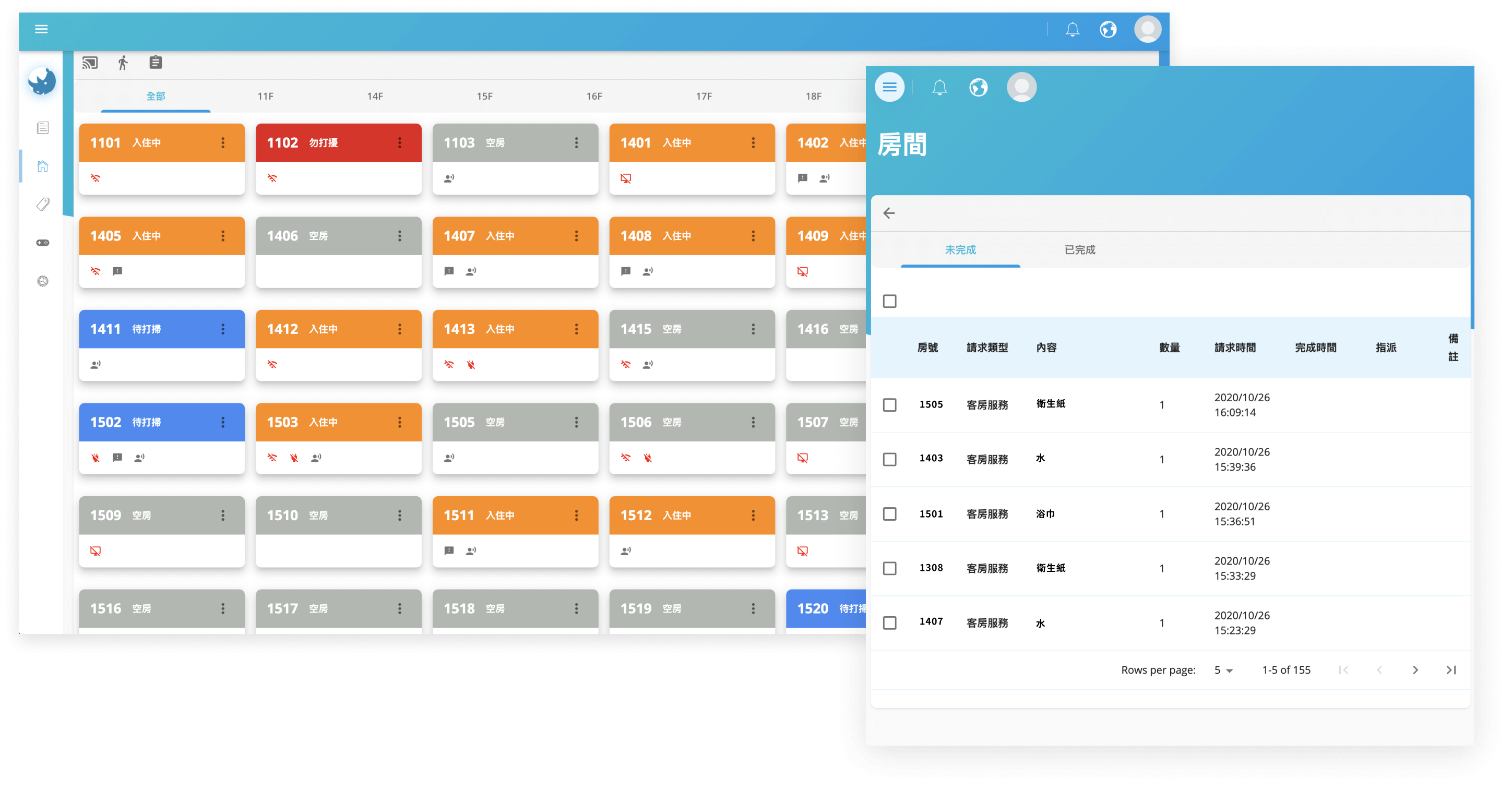
Task: Click wifi-off icon on room 1101 card
Action: coord(95,178)
